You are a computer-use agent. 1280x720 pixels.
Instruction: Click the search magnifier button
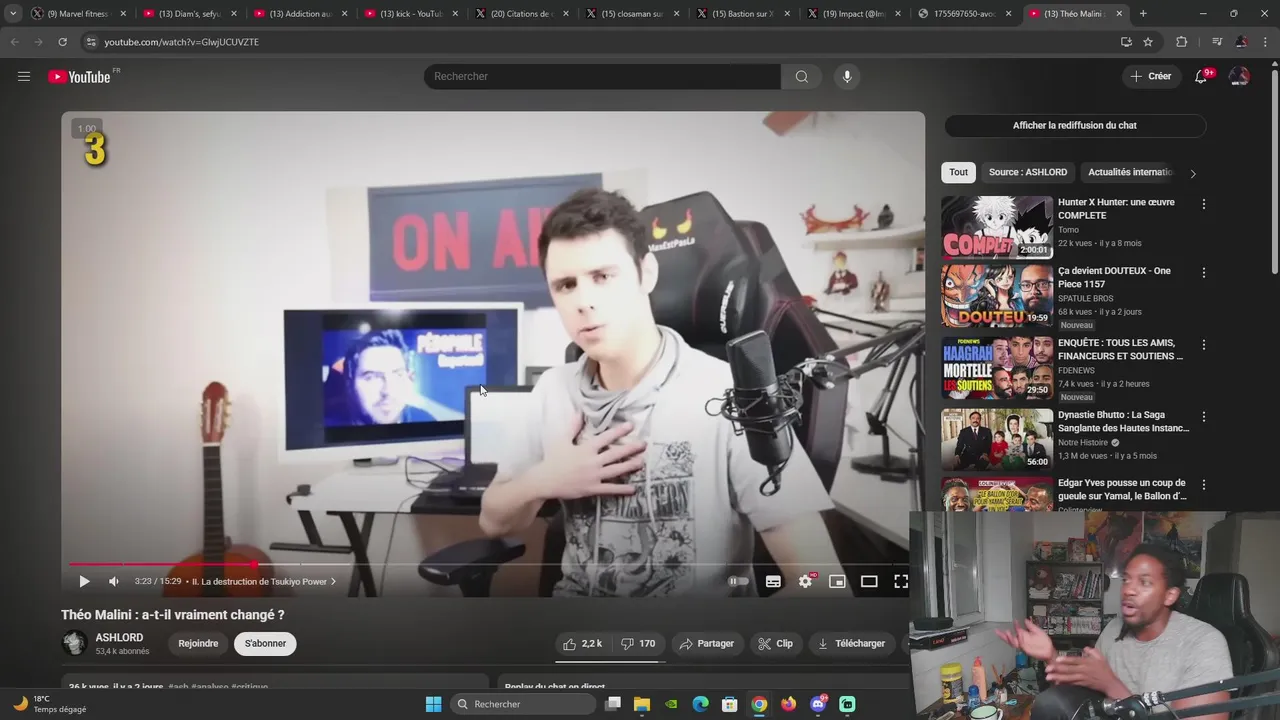coord(802,76)
